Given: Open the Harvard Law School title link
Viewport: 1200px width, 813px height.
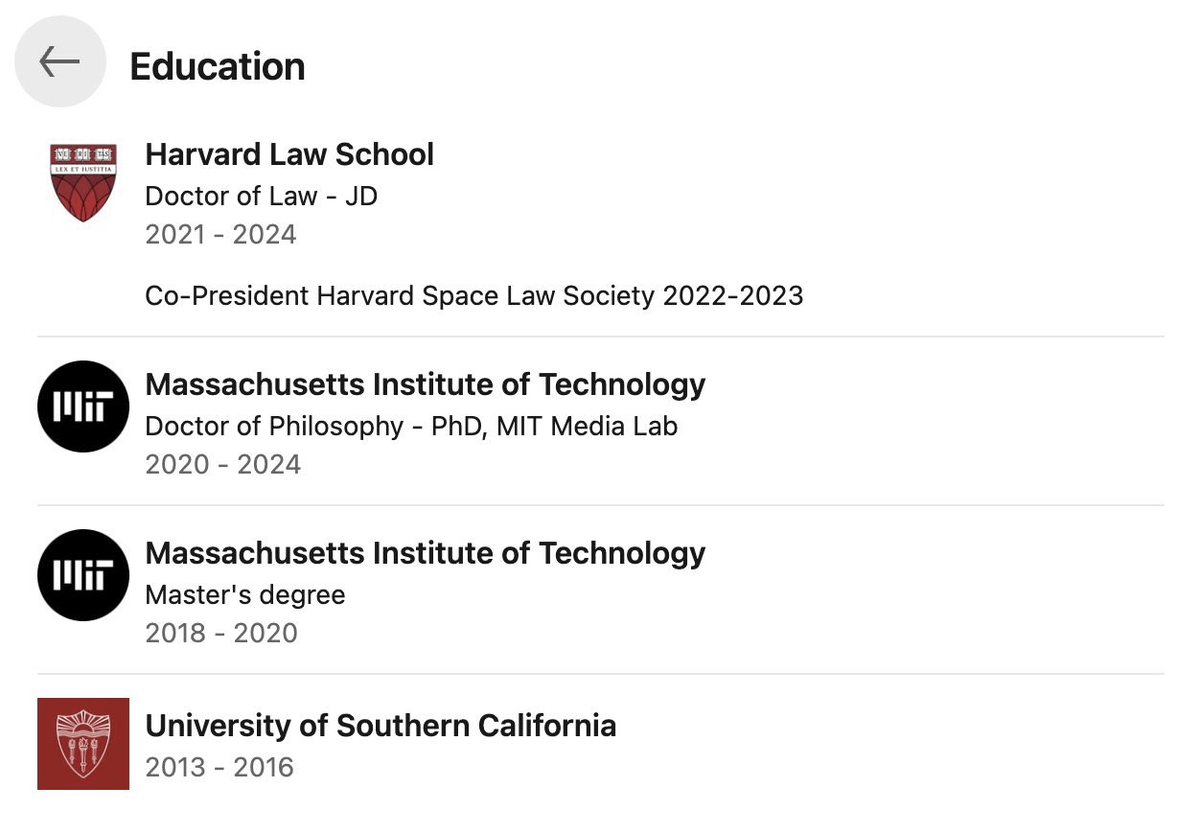Looking at the screenshot, I should (x=289, y=154).
